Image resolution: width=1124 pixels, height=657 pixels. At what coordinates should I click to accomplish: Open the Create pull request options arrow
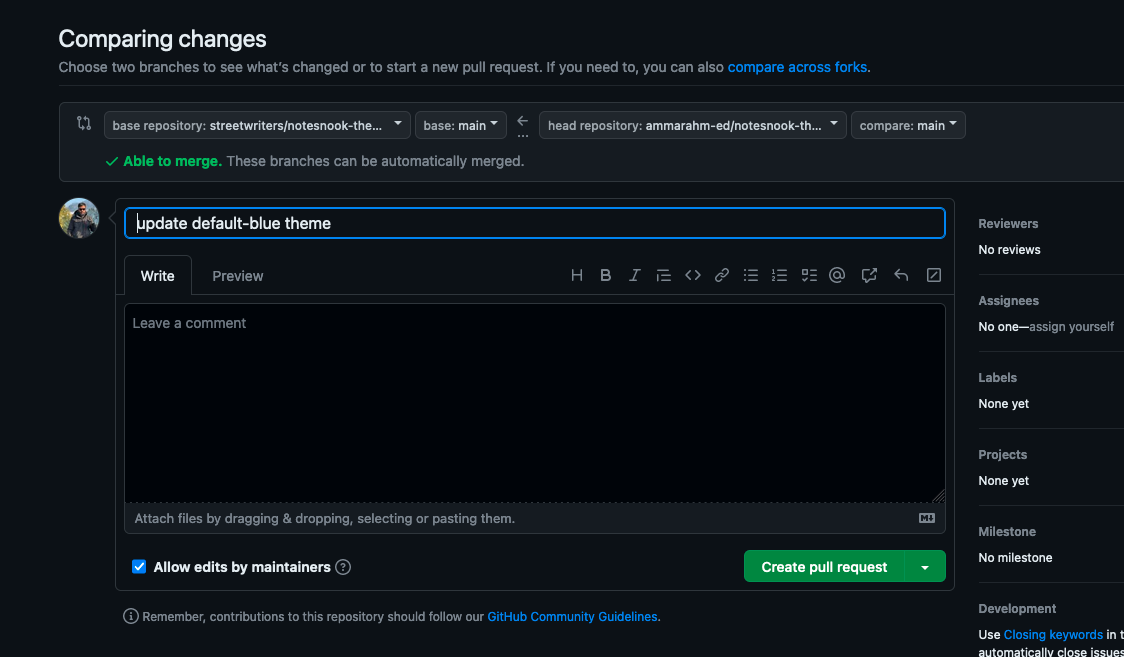pyautogui.click(x=925, y=567)
